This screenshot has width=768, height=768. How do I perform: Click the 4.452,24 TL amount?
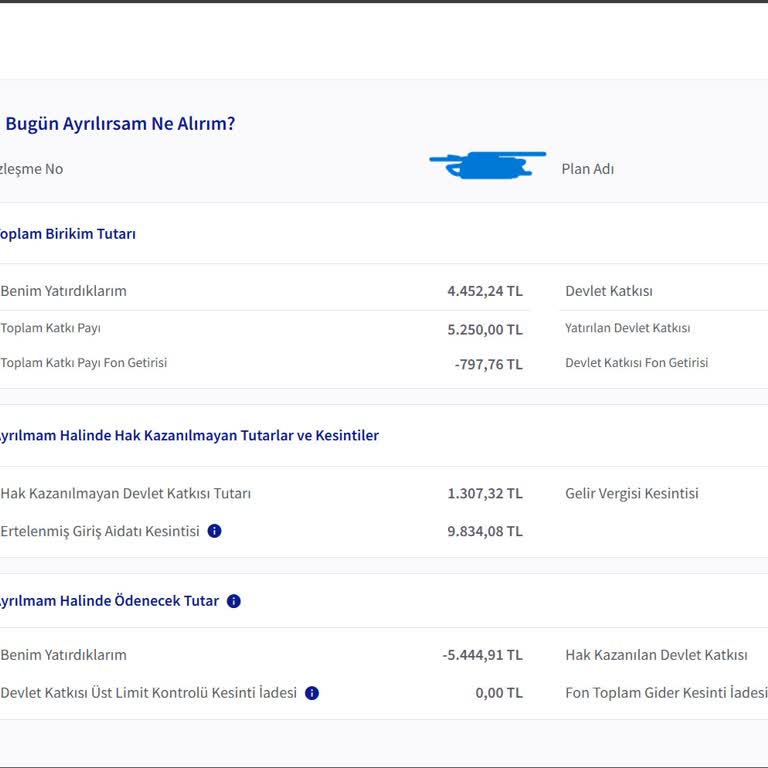click(x=484, y=291)
